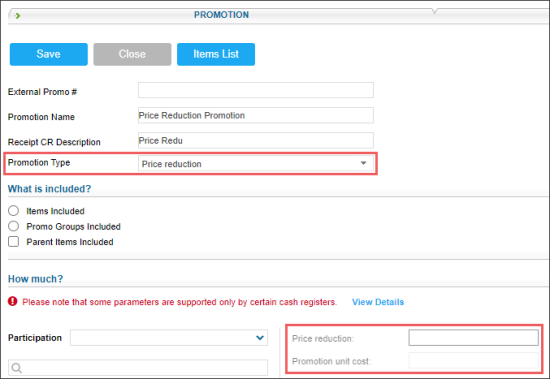Click the PROMOTION tab header

[x=221, y=15]
